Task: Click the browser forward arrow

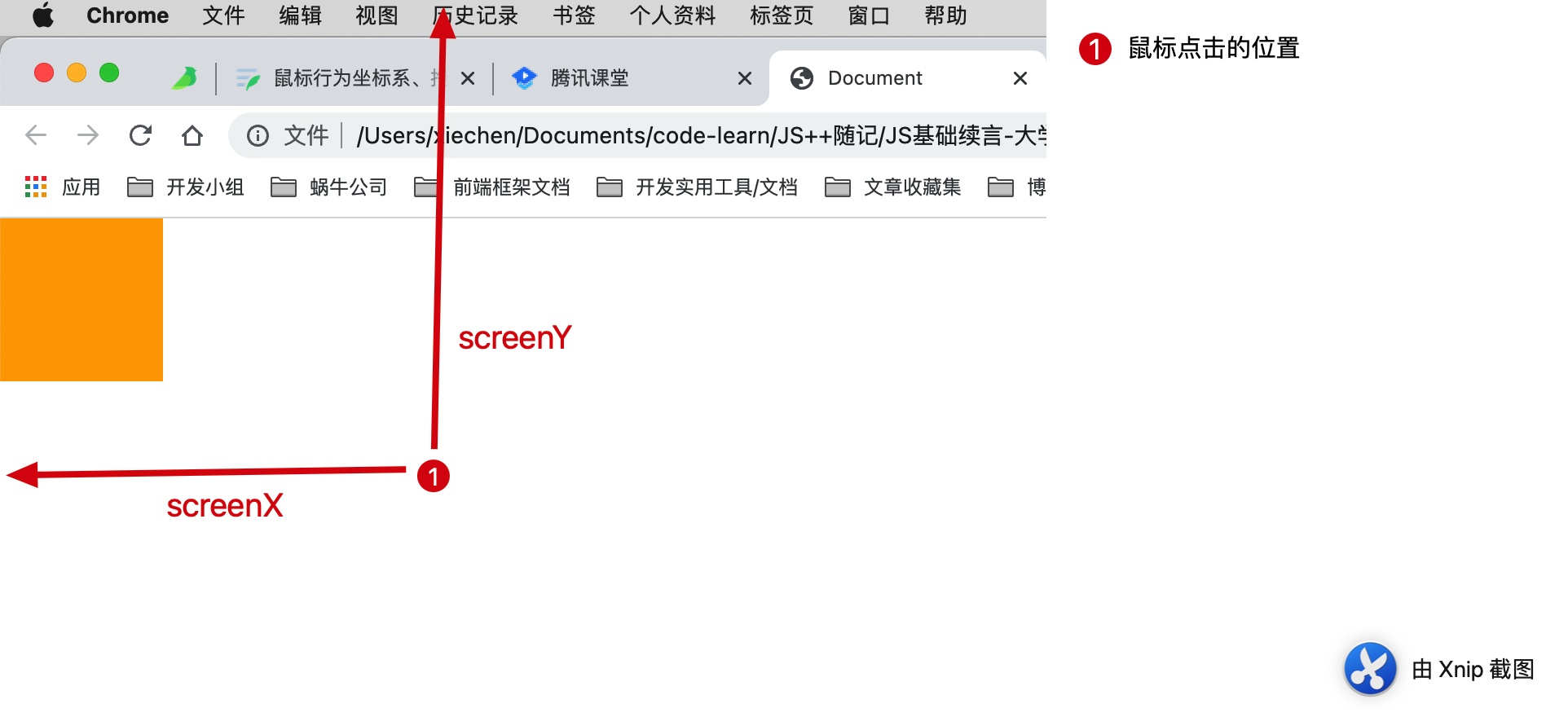Action: [x=88, y=135]
